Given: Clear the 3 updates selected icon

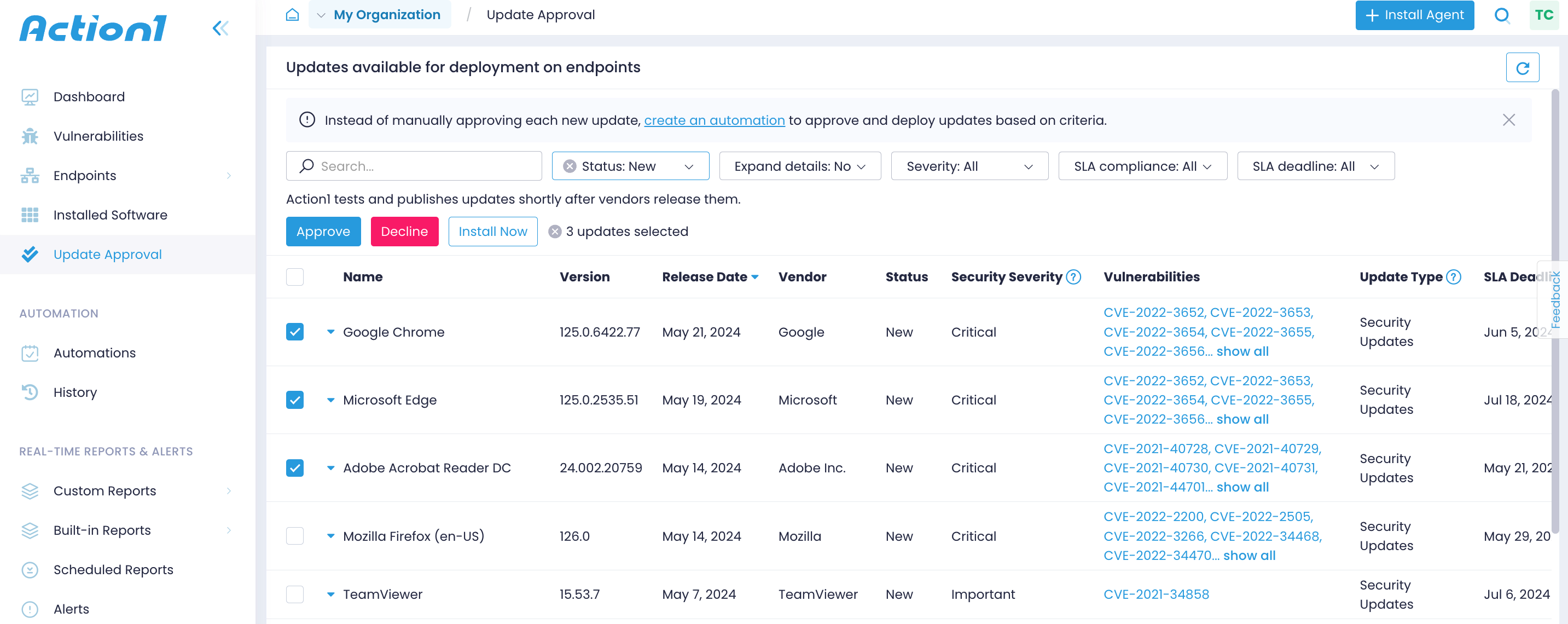Looking at the screenshot, I should click(x=555, y=232).
